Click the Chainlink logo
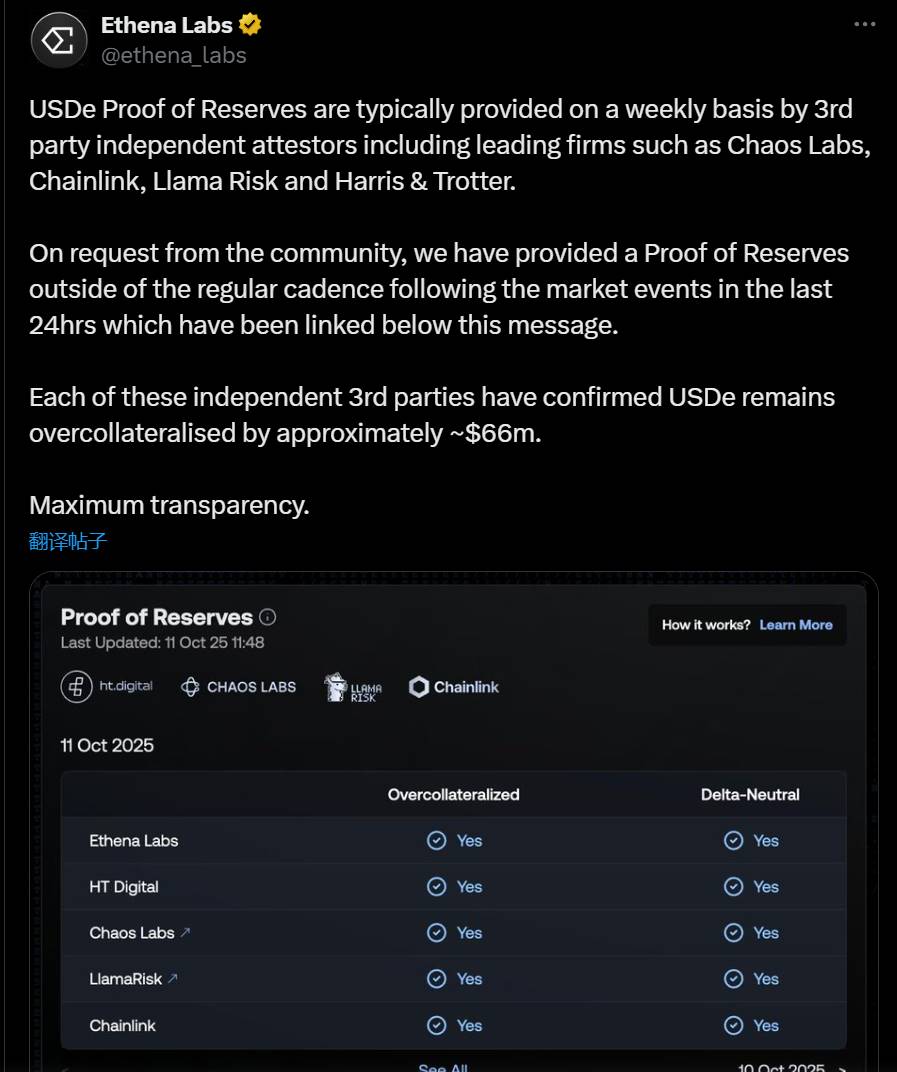Image resolution: width=897 pixels, height=1072 pixels. [454, 687]
